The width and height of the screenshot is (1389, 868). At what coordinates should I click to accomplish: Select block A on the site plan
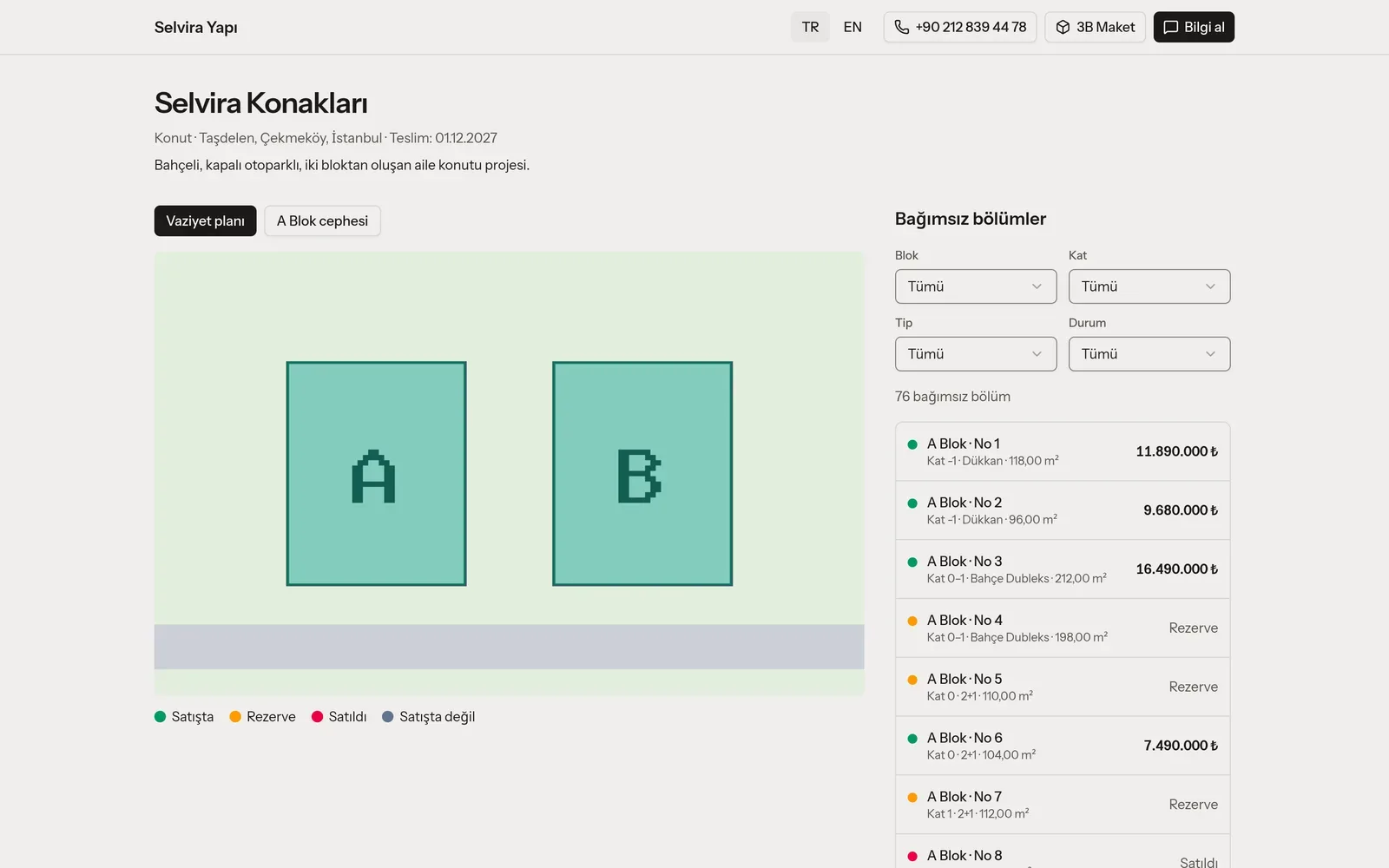point(376,474)
